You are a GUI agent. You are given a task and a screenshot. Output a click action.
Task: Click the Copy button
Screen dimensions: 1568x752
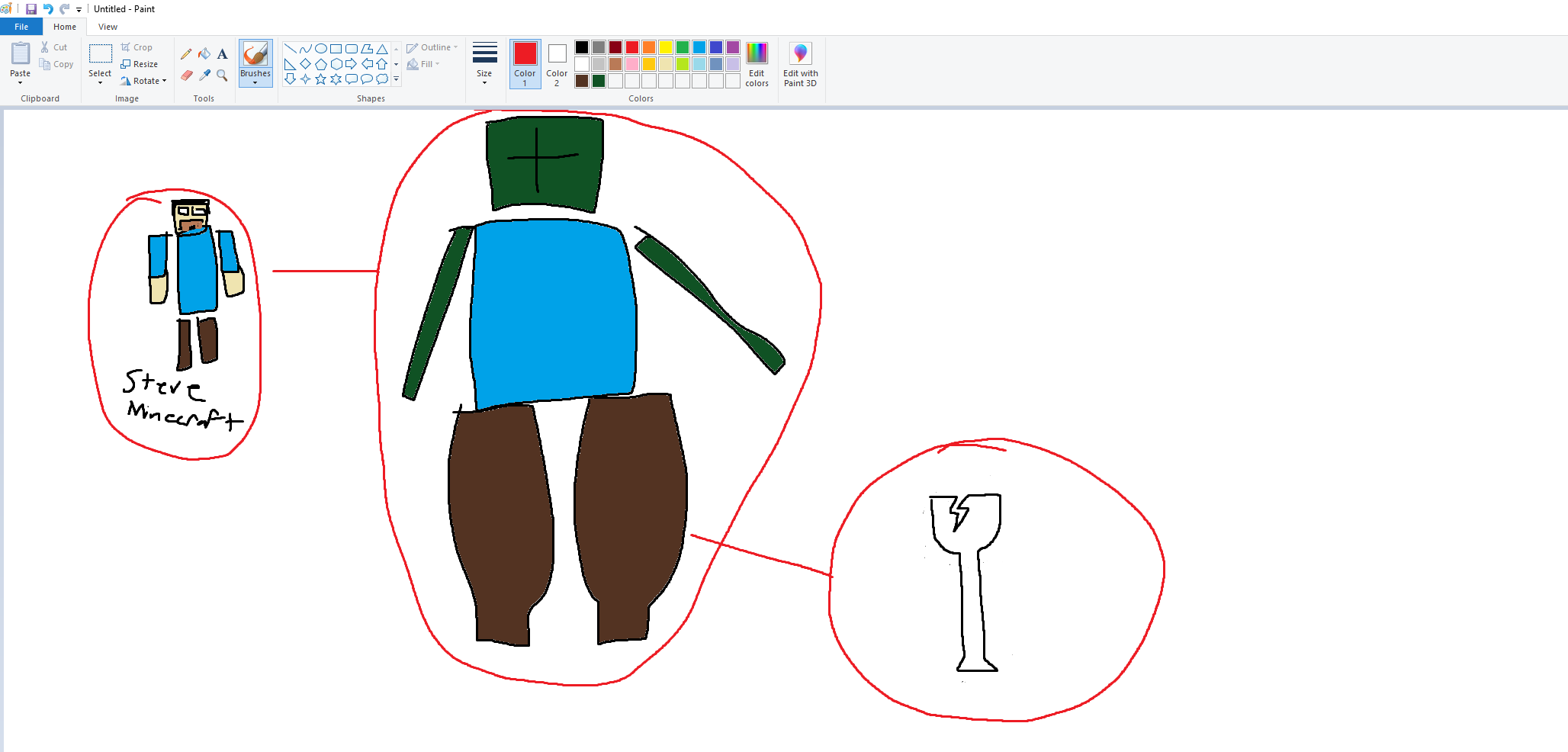click(56, 64)
